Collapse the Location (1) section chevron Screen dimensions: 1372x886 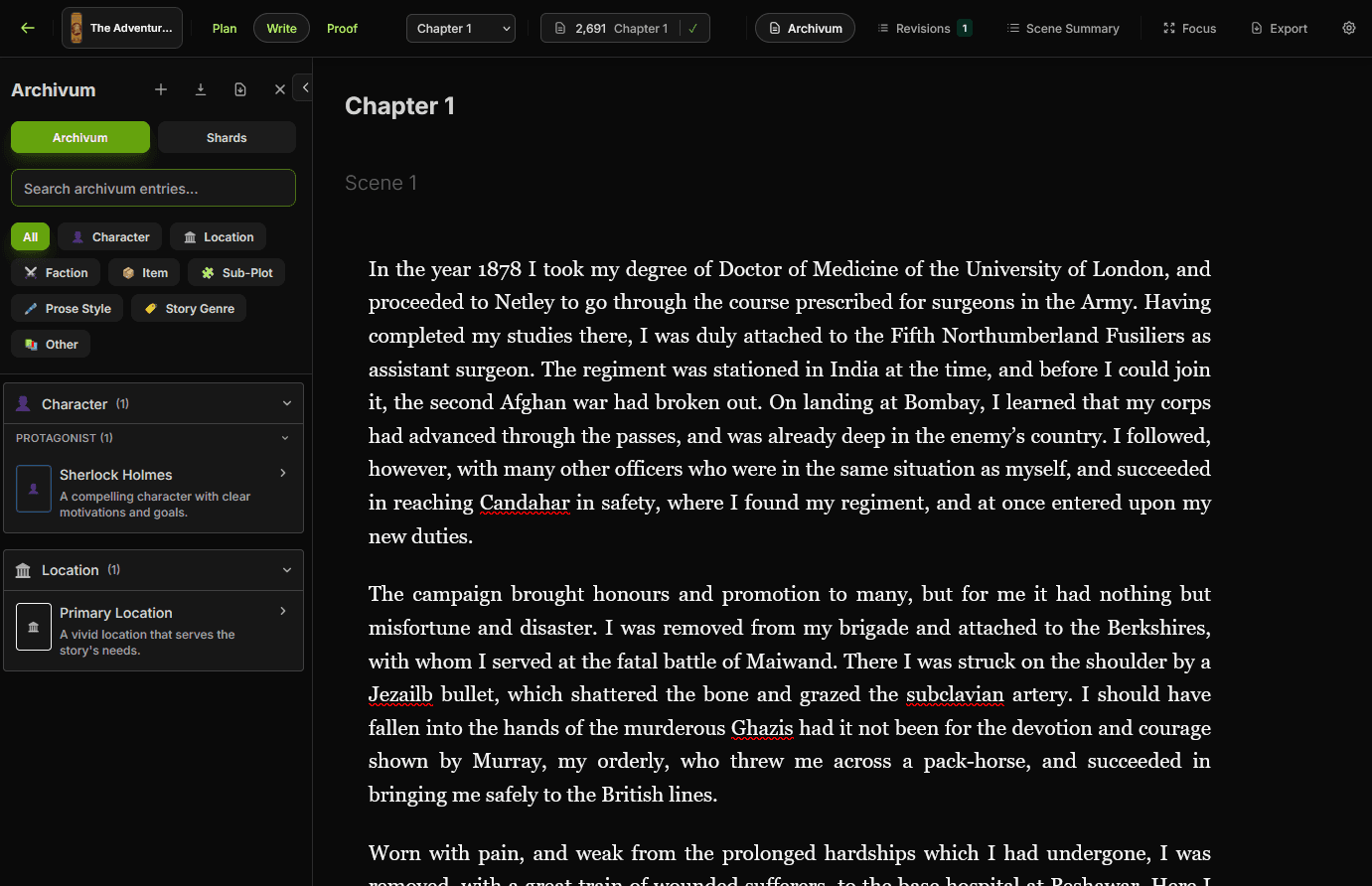pyautogui.click(x=287, y=570)
